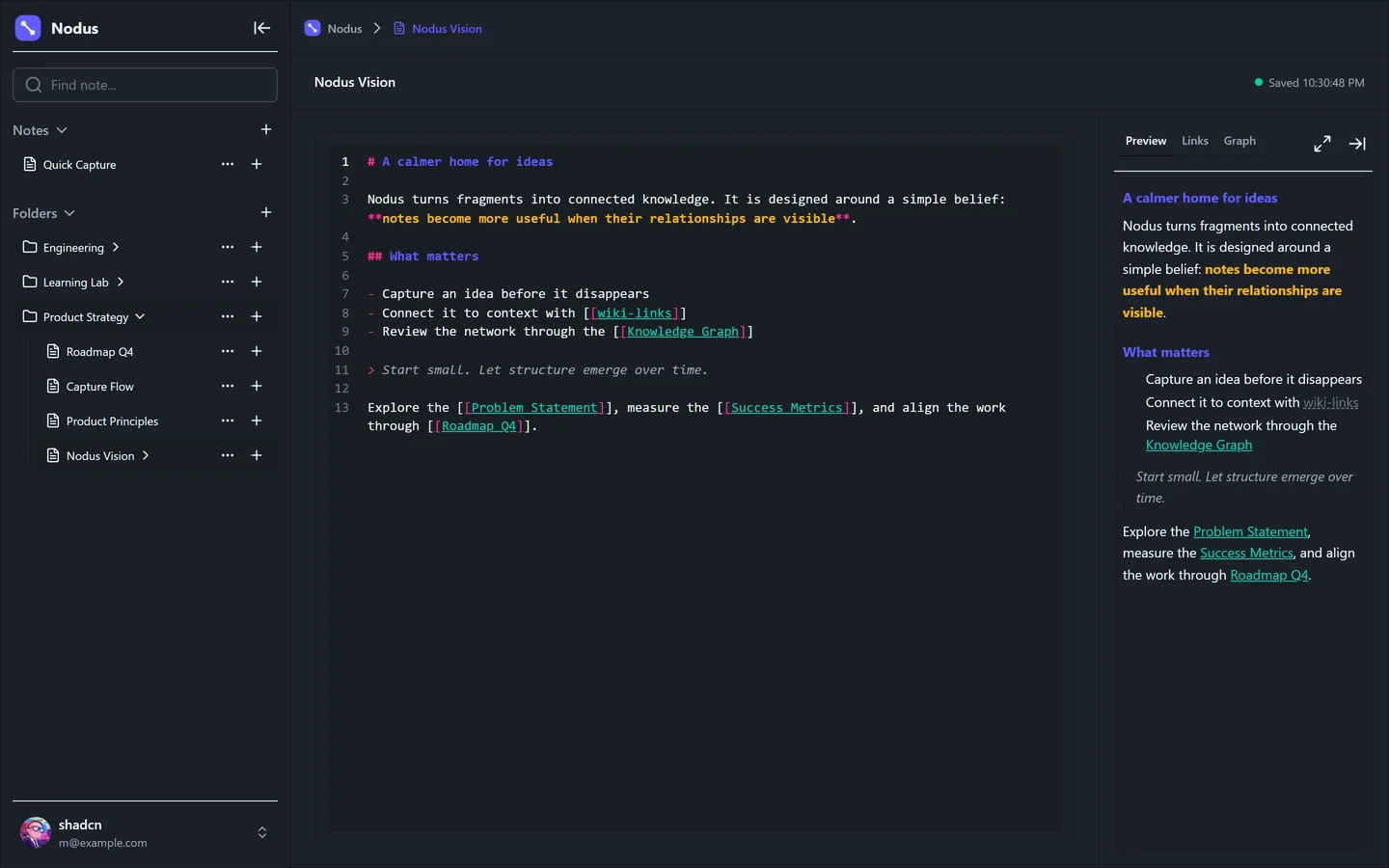Image resolution: width=1389 pixels, height=868 pixels.
Task: Click the plus icon on the Engineering folder row
Action: tap(257, 247)
